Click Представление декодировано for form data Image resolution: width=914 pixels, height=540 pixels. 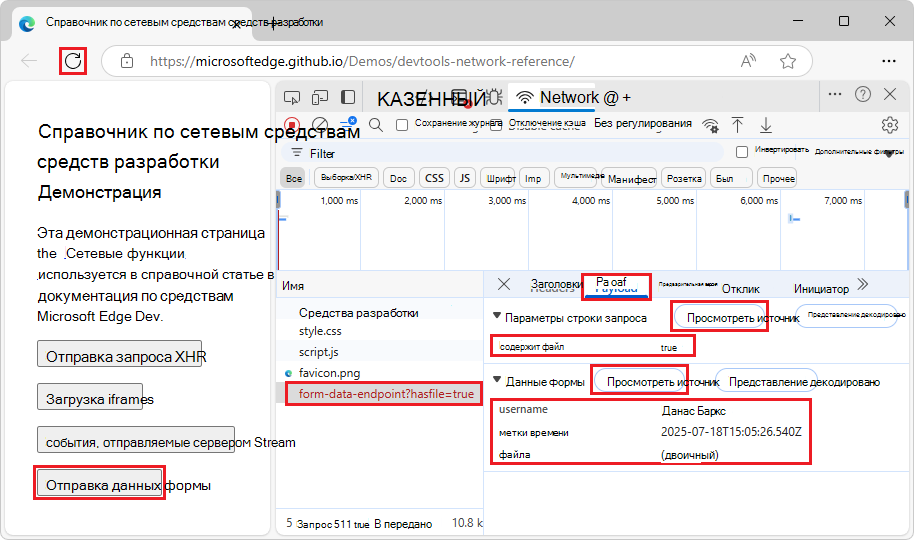[x=765, y=381]
